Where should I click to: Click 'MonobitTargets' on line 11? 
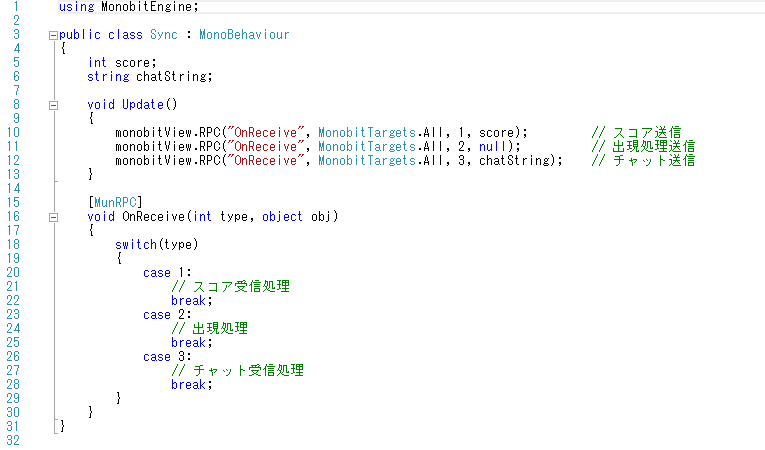[367, 147]
